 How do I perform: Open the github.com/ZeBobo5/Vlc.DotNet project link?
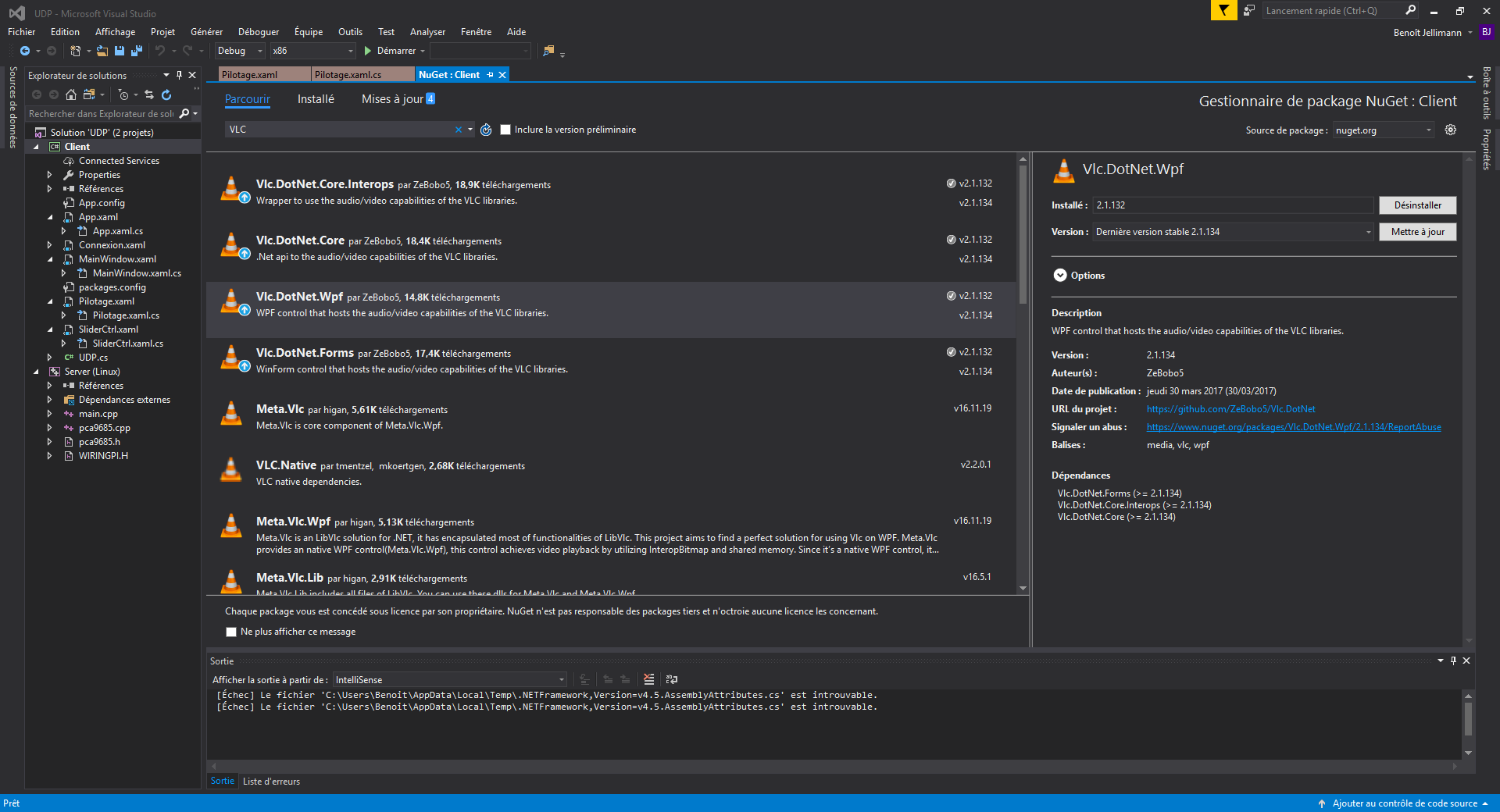(1230, 409)
